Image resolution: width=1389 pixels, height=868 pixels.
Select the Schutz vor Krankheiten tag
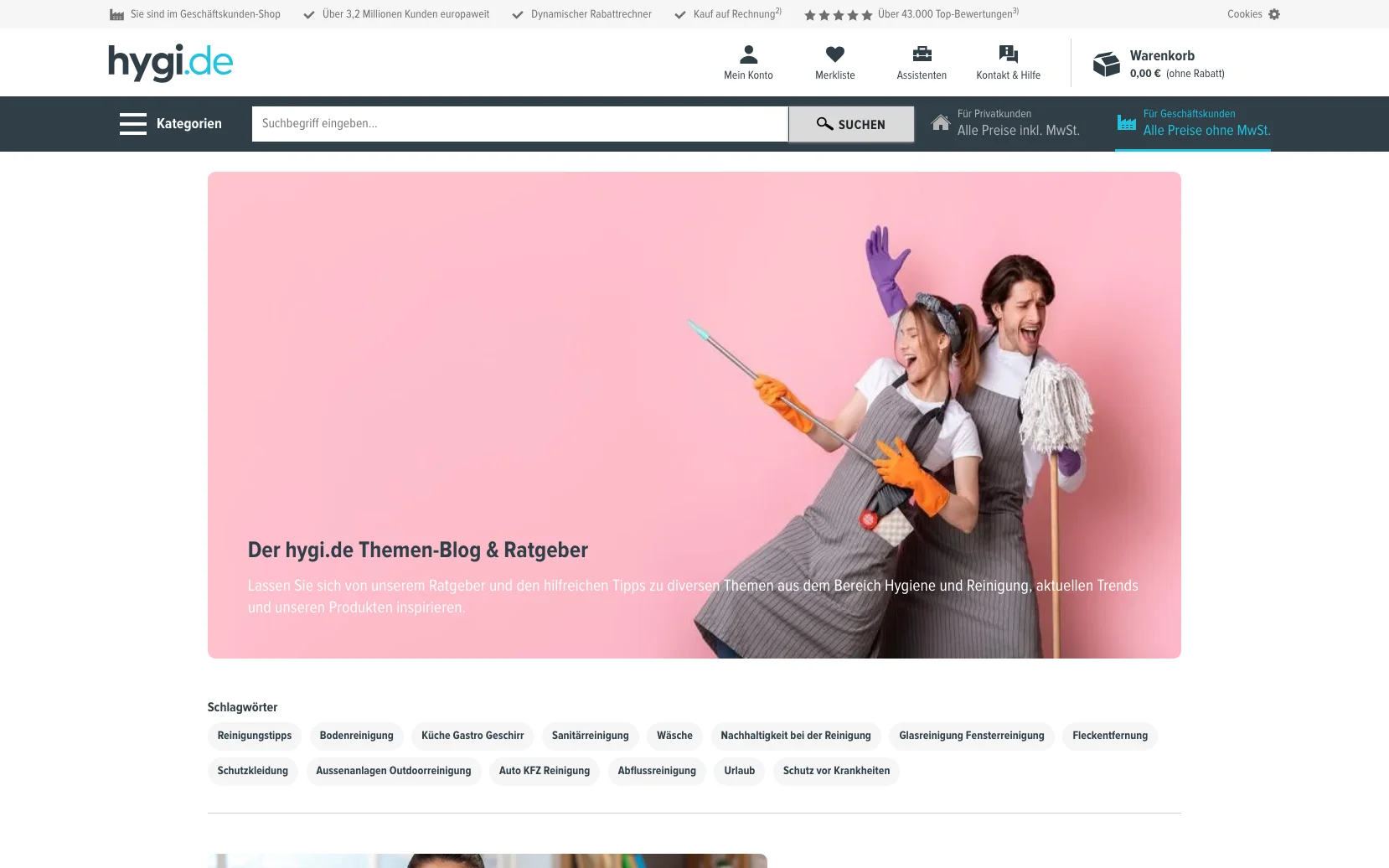[x=837, y=771]
